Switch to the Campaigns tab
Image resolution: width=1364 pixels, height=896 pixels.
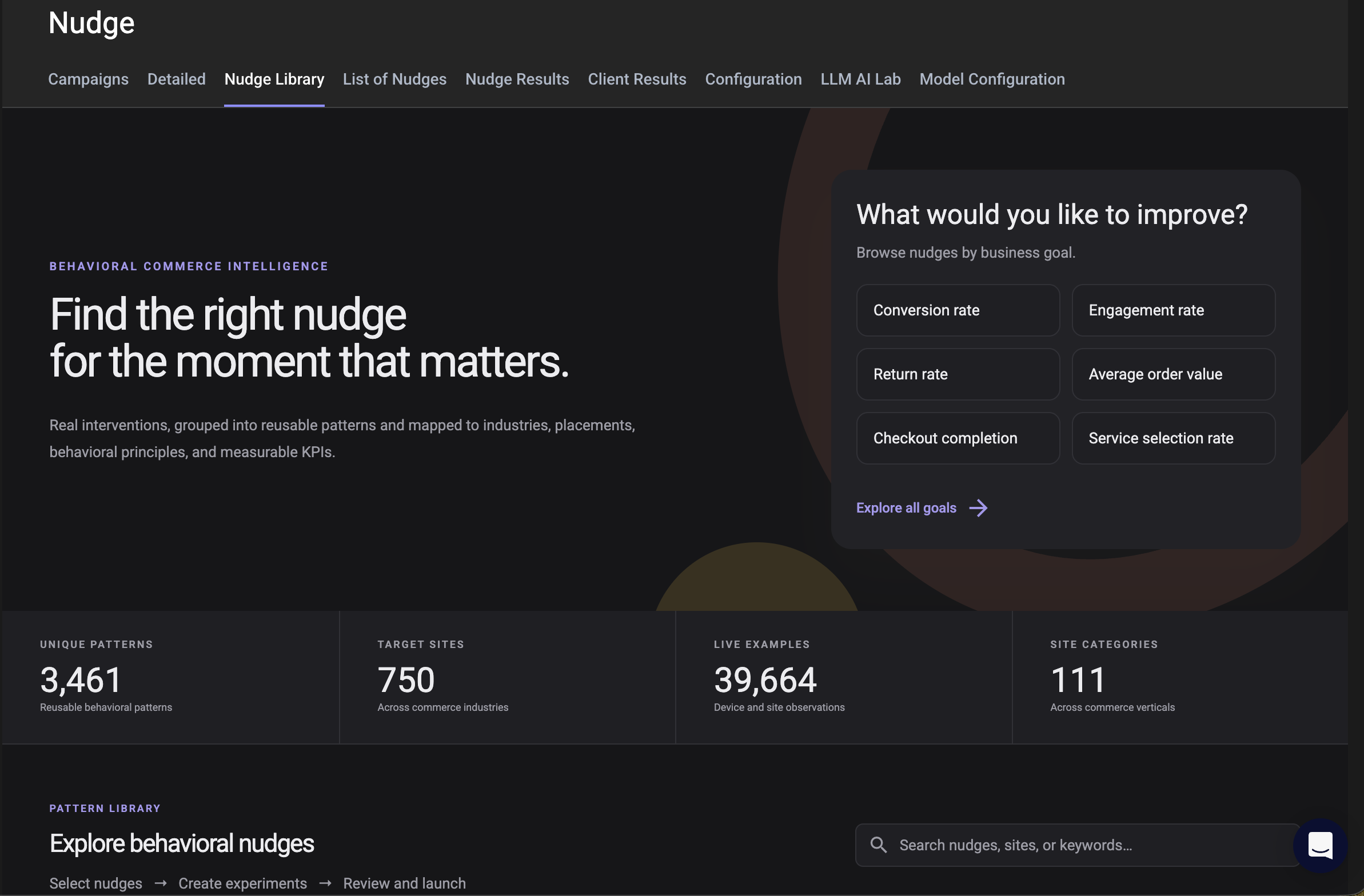(x=88, y=79)
